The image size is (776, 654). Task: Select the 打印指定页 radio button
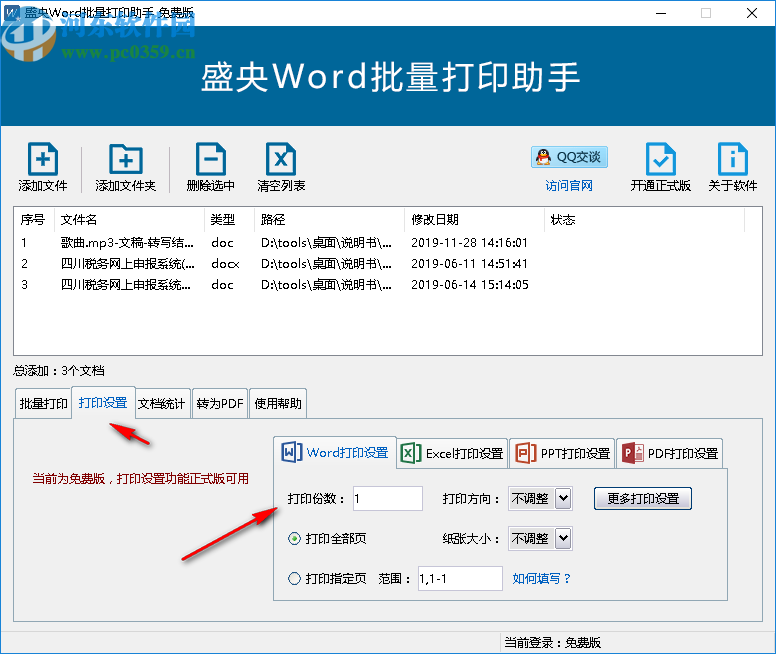tap(294, 578)
